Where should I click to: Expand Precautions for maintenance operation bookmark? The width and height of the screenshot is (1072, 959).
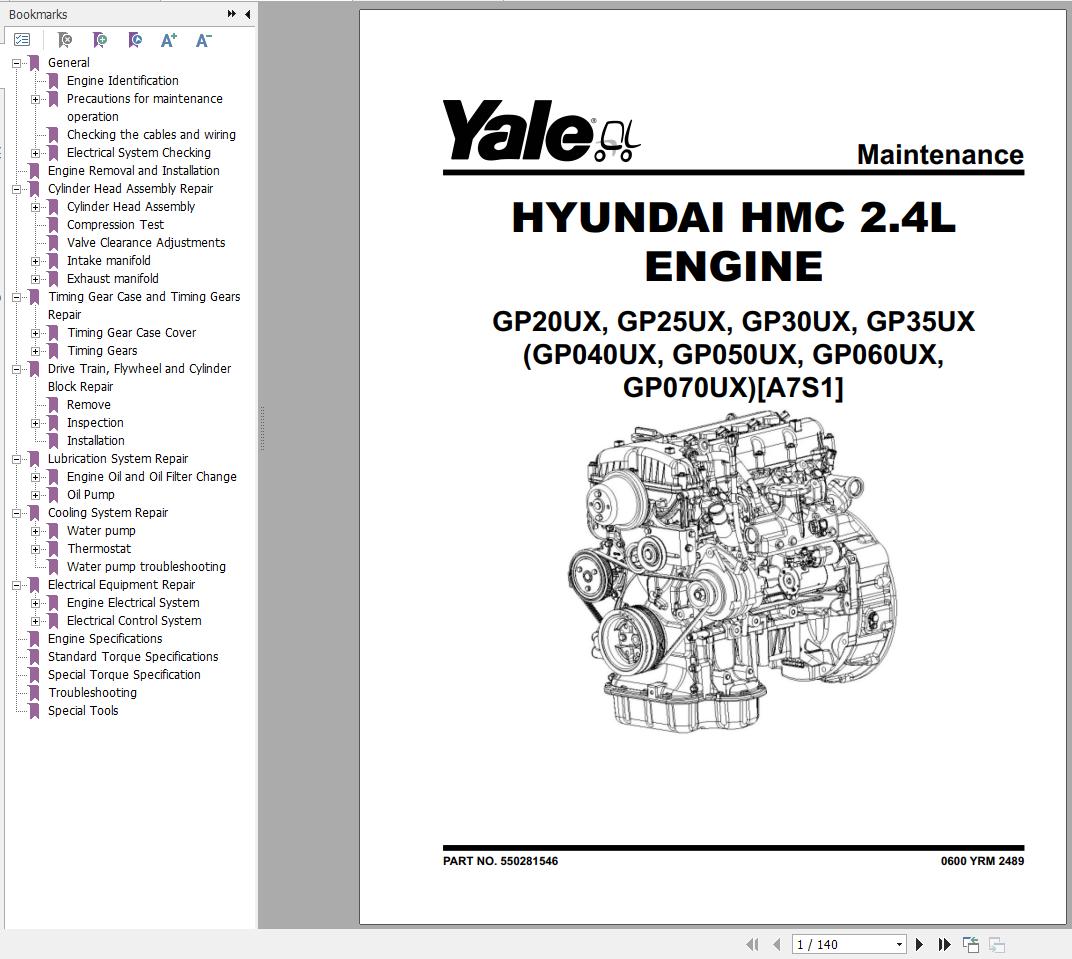(x=36, y=99)
